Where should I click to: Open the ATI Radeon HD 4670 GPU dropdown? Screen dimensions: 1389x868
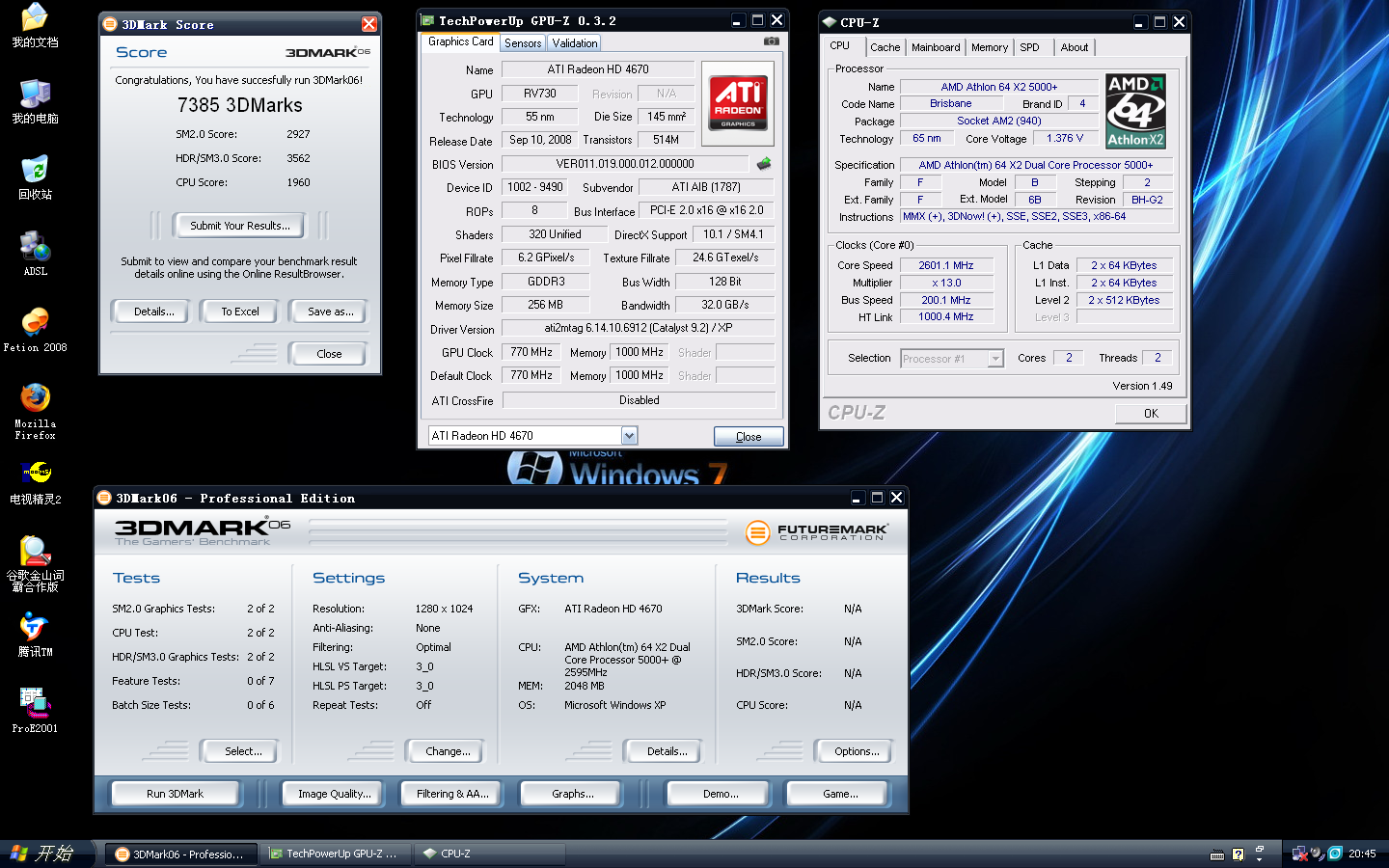pos(629,436)
